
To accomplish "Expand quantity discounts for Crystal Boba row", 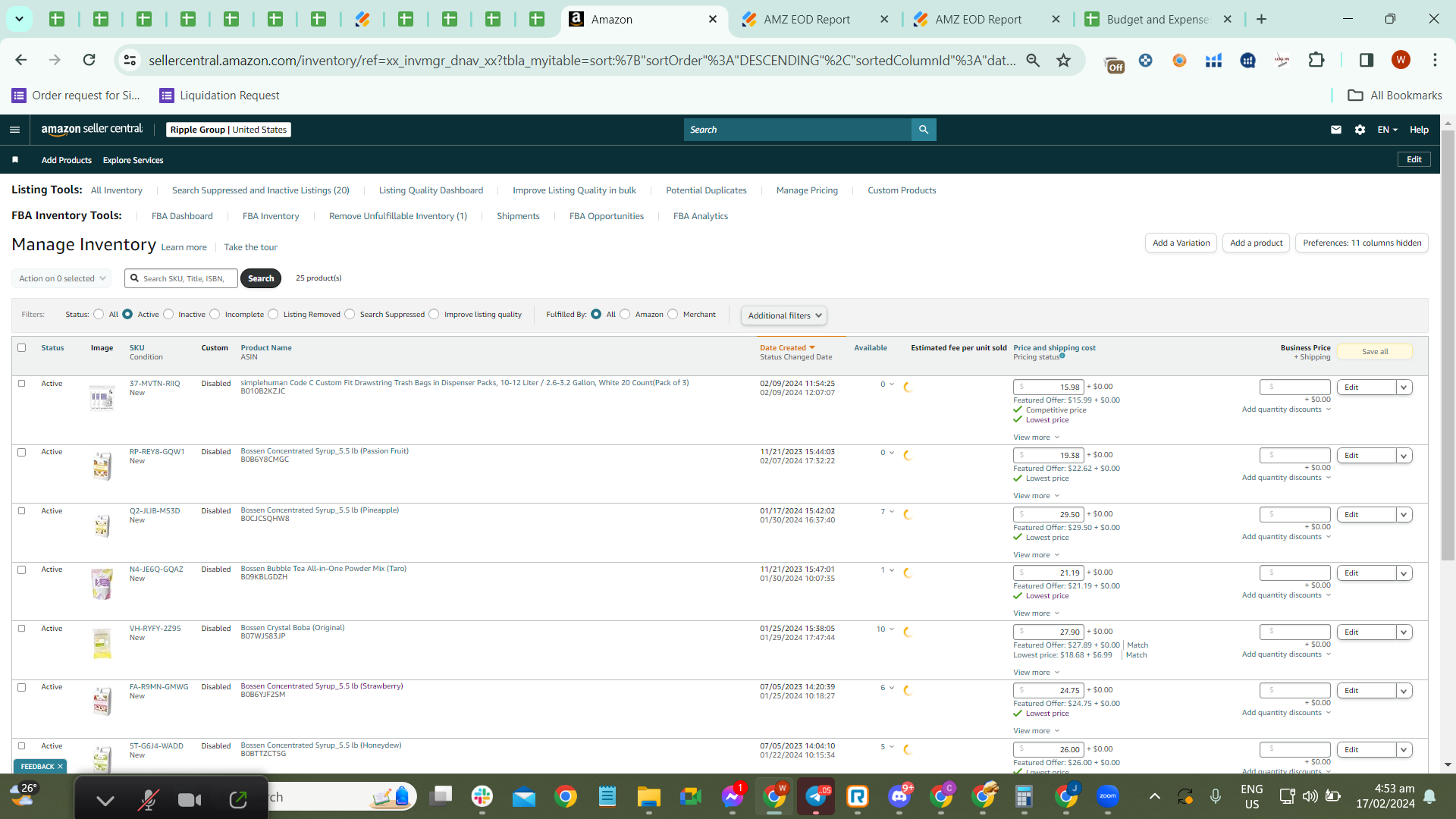I will tap(1286, 654).
